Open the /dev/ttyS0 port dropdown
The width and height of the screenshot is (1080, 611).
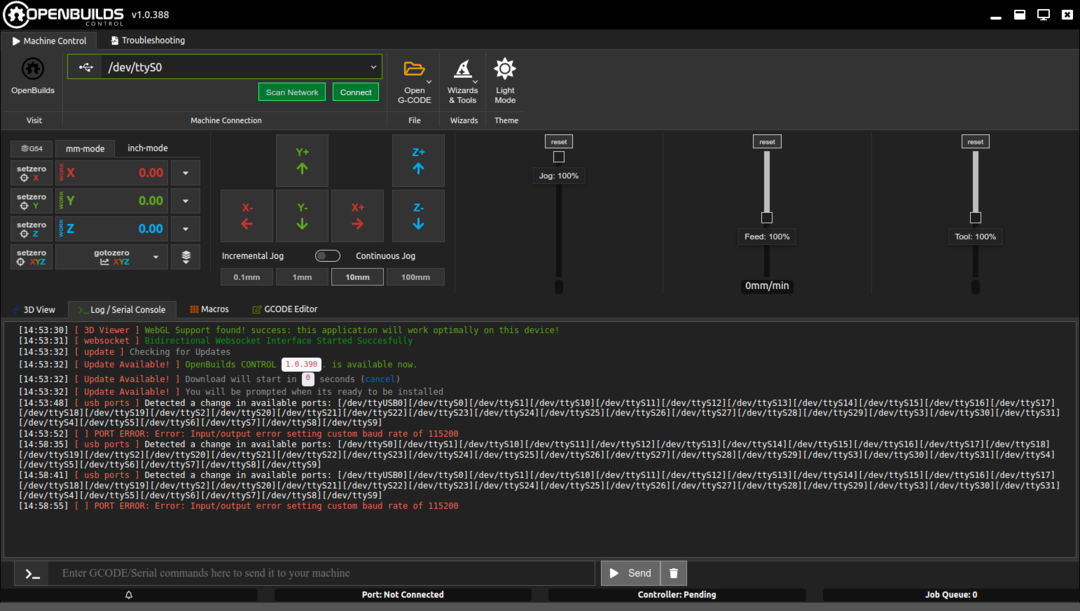click(373, 68)
